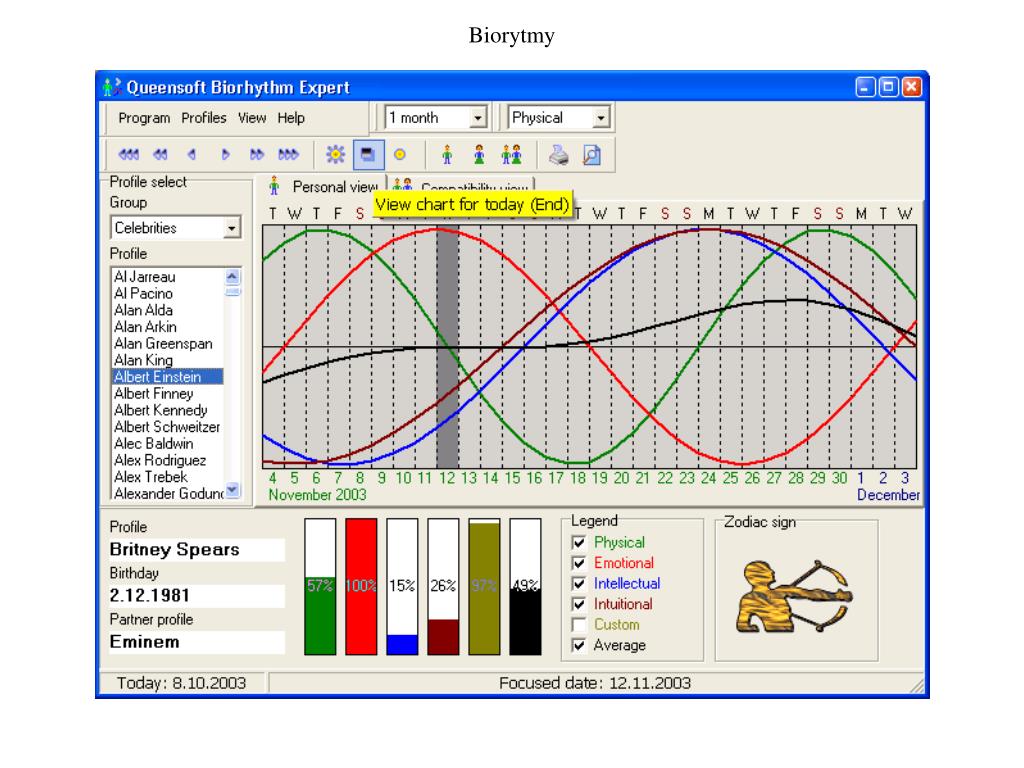This screenshot has width=1024, height=768.
Task: Click the second person toolbar icon
Action: (479, 155)
